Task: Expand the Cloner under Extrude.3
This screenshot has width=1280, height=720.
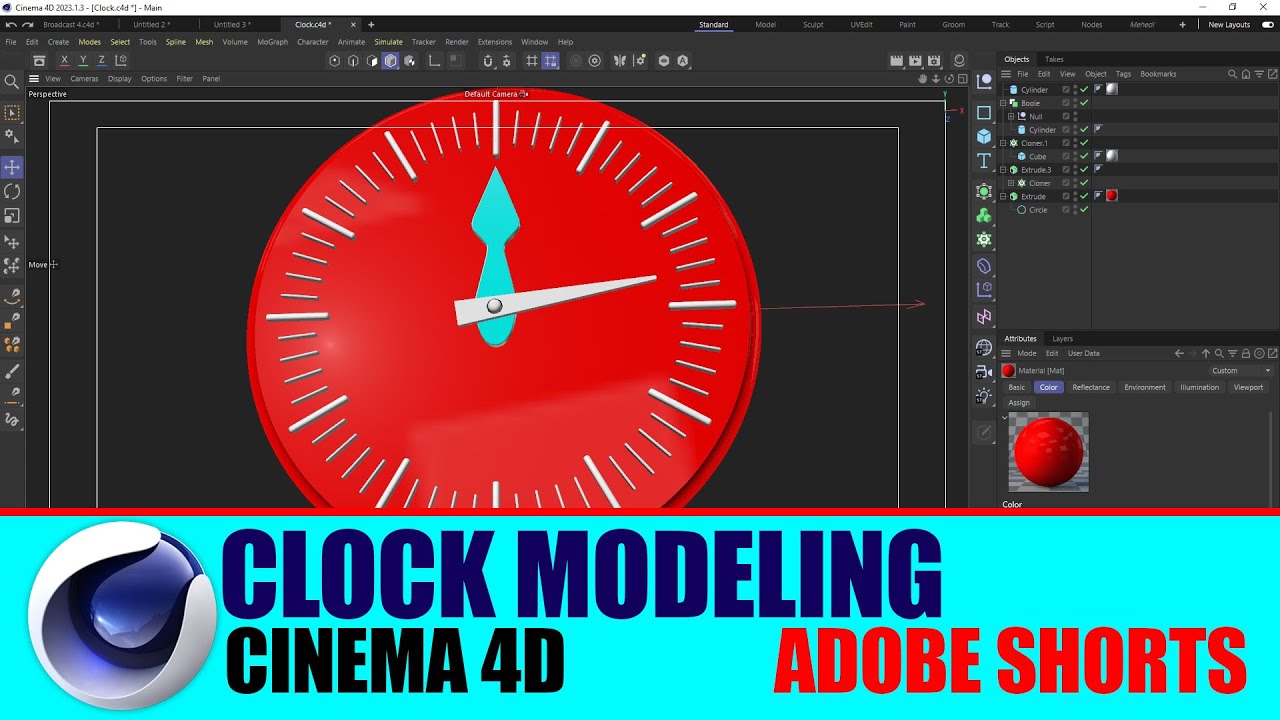Action: (1011, 183)
